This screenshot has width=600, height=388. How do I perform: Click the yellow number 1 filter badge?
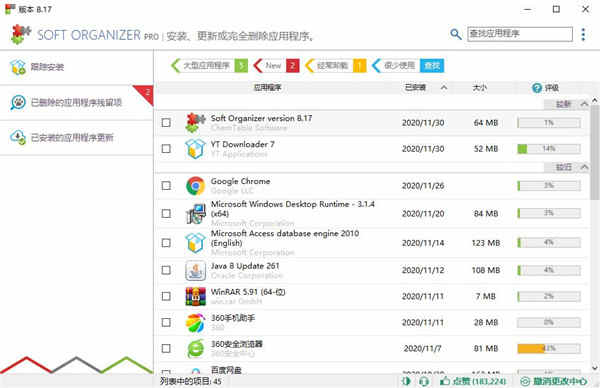pyautogui.click(x=359, y=65)
